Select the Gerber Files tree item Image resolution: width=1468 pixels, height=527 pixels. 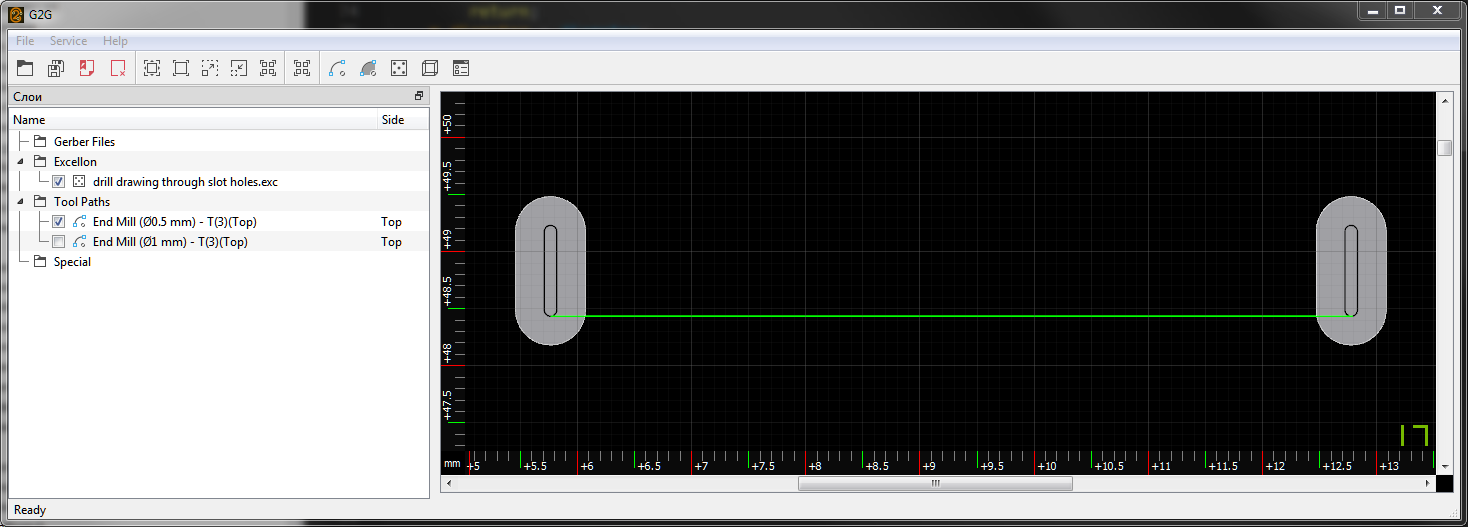[x=84, y=142]
